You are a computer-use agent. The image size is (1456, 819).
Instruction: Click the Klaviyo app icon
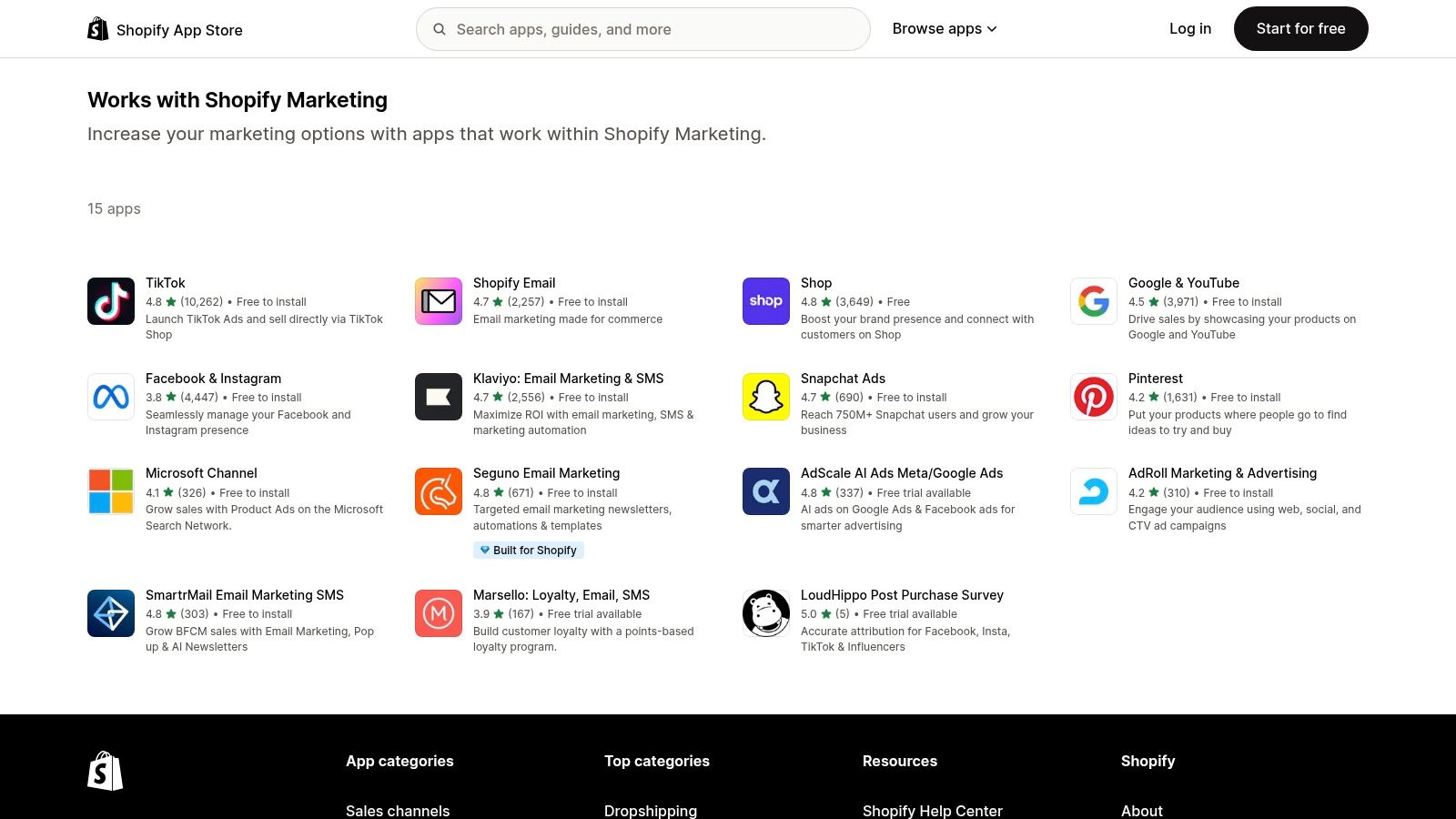(439, 397)
